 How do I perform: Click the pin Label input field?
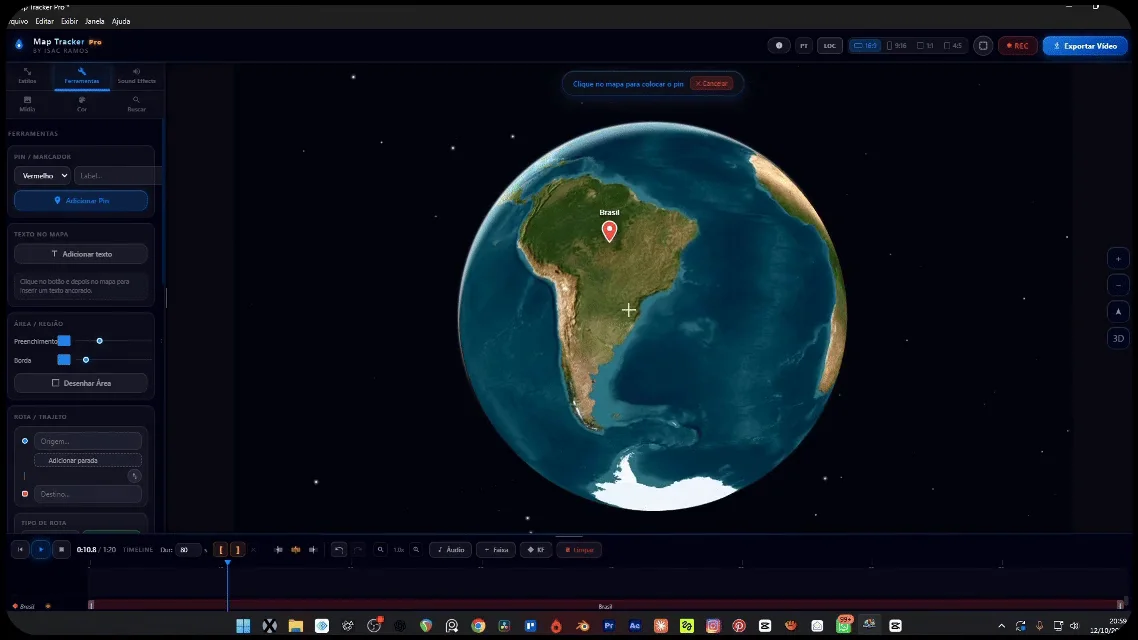pyautogui.click(x=118, y=176)
